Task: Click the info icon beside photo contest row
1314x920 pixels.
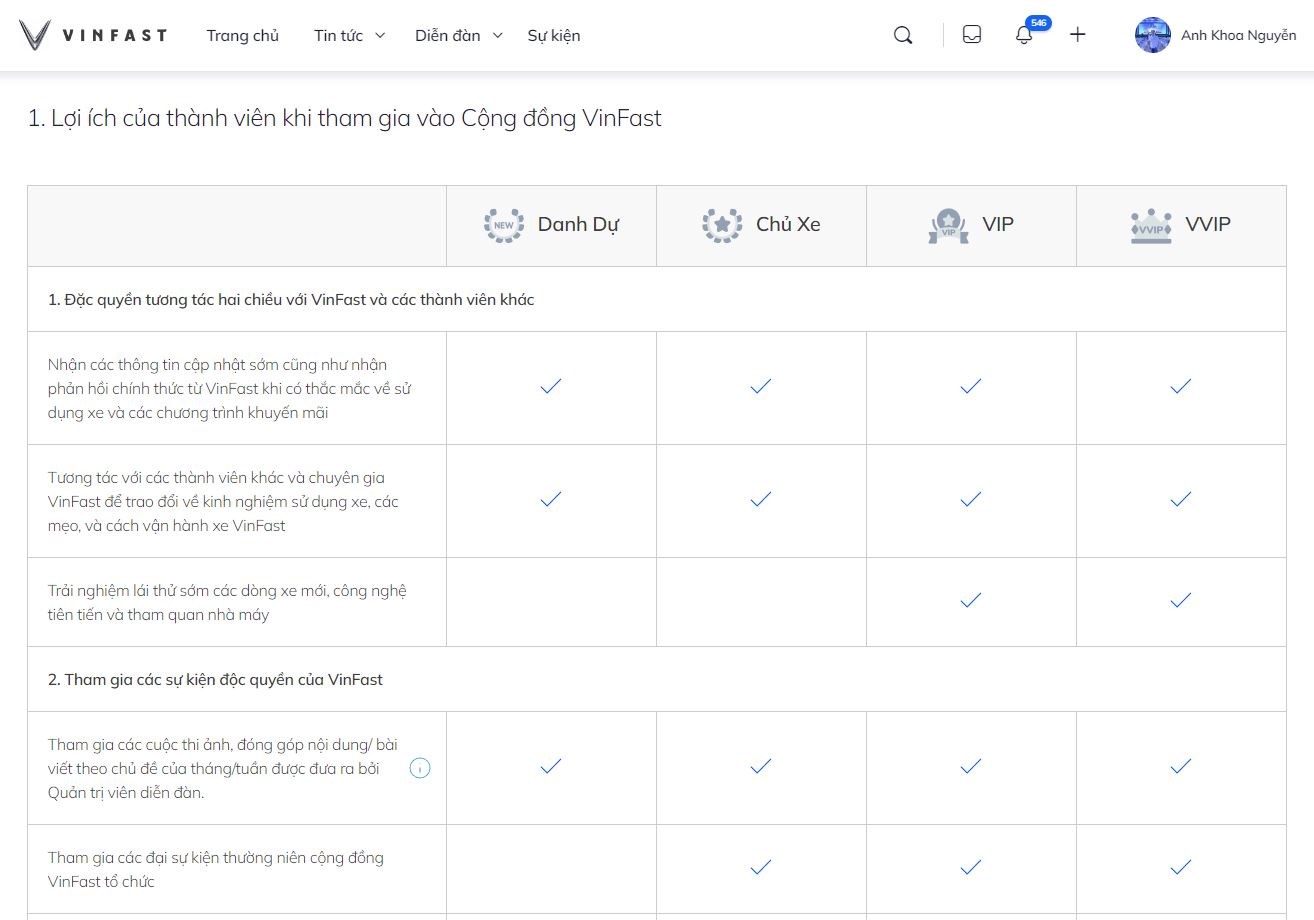Action: click(420, 768)
